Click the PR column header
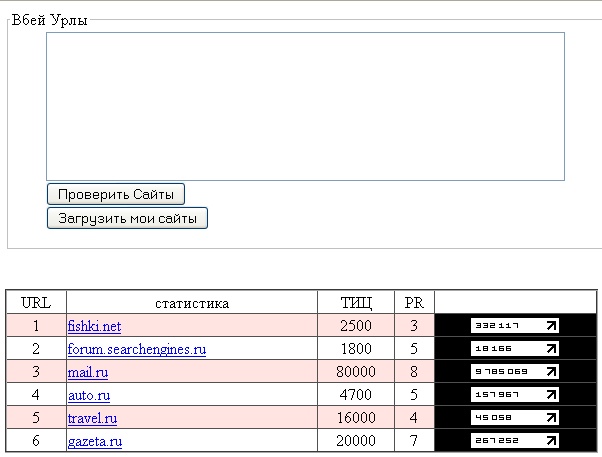 pos(414,303)
